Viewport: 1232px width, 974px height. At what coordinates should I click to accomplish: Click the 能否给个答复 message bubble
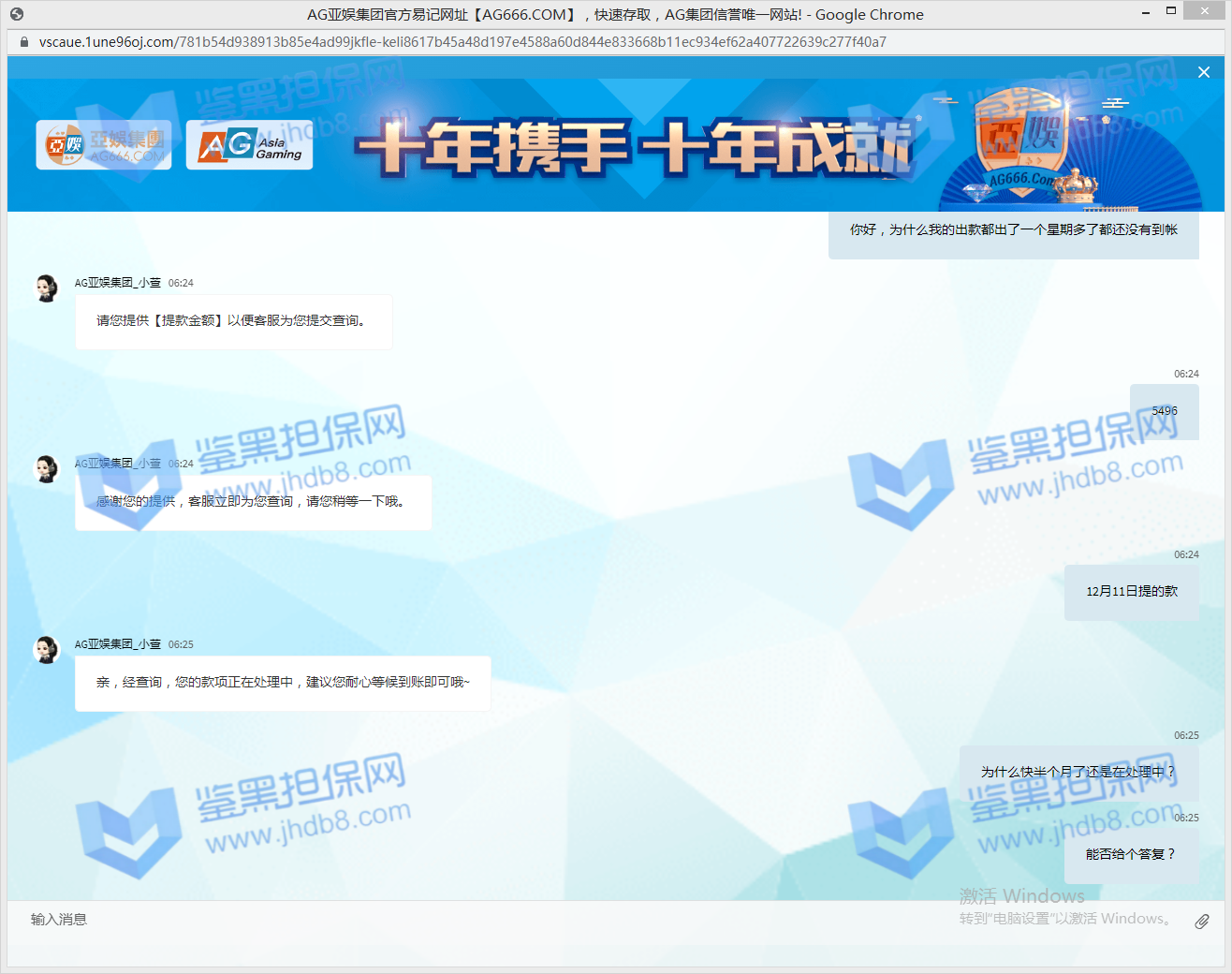point(1131,854)
